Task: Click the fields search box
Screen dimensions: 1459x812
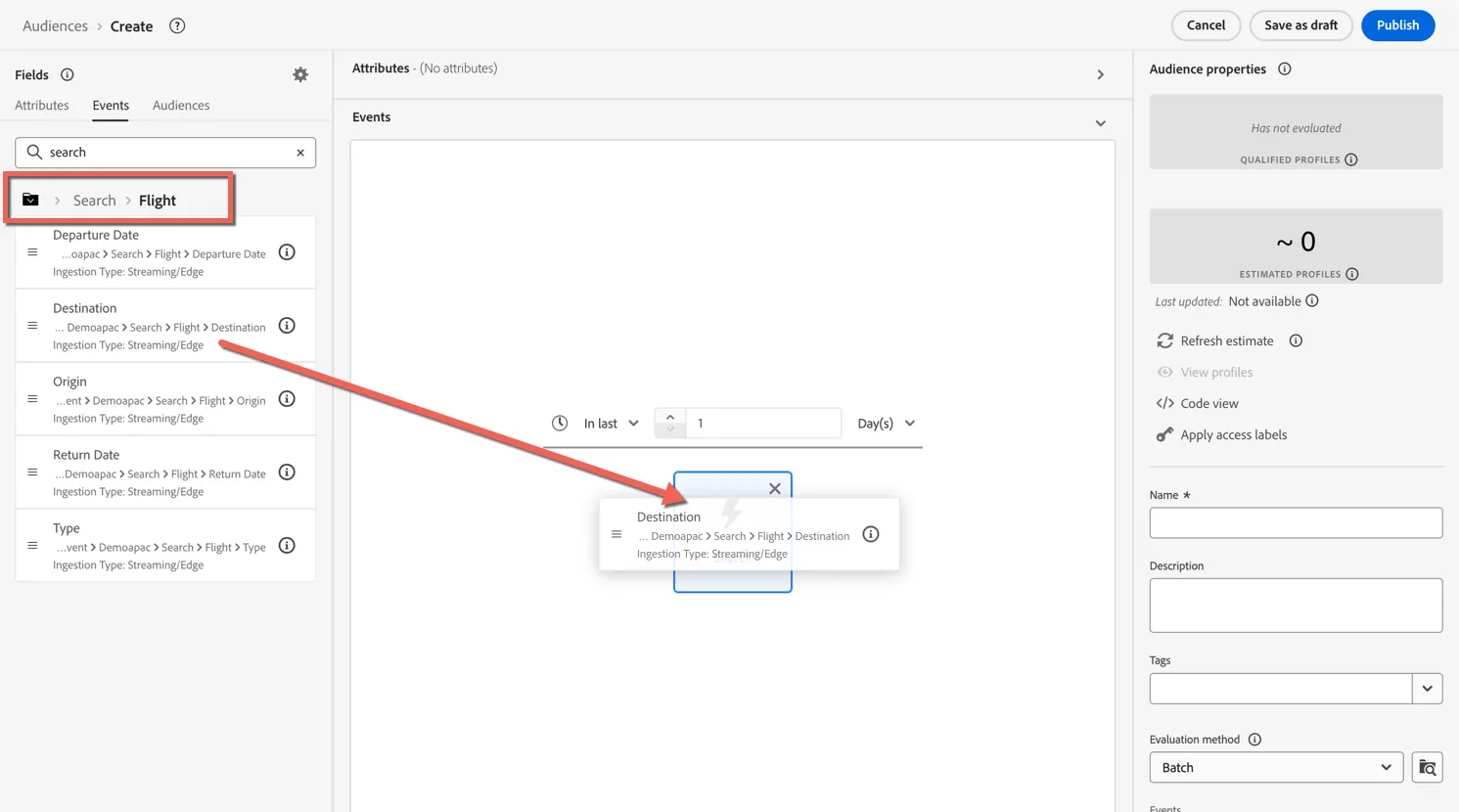Action: tap(165, 153)
